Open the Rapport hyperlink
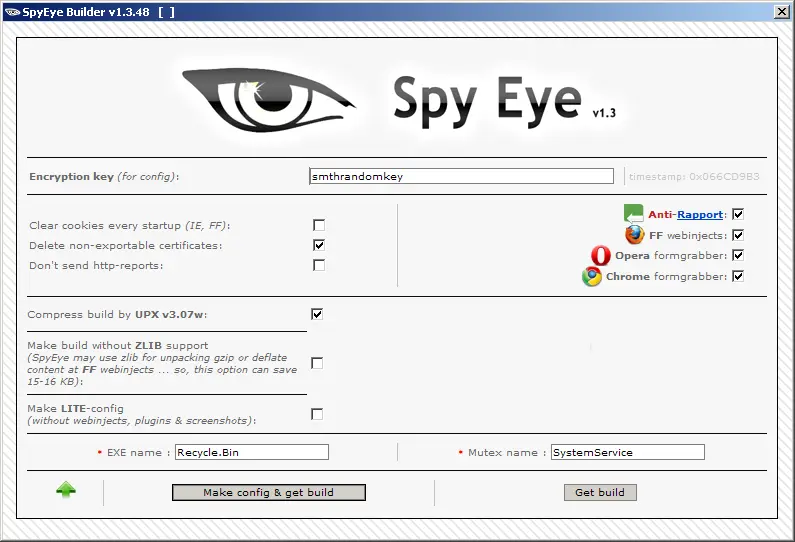The height and width of the screenshot is (542, 795). point(700,215)
